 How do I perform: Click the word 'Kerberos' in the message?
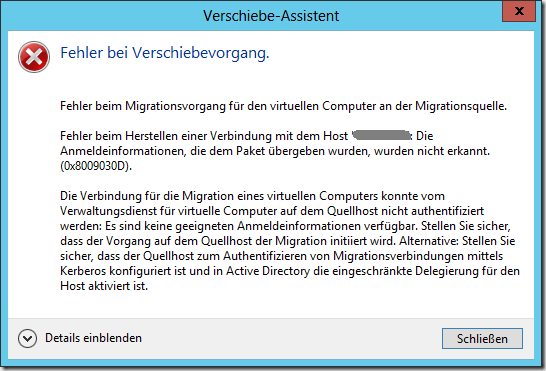[83, 271]
